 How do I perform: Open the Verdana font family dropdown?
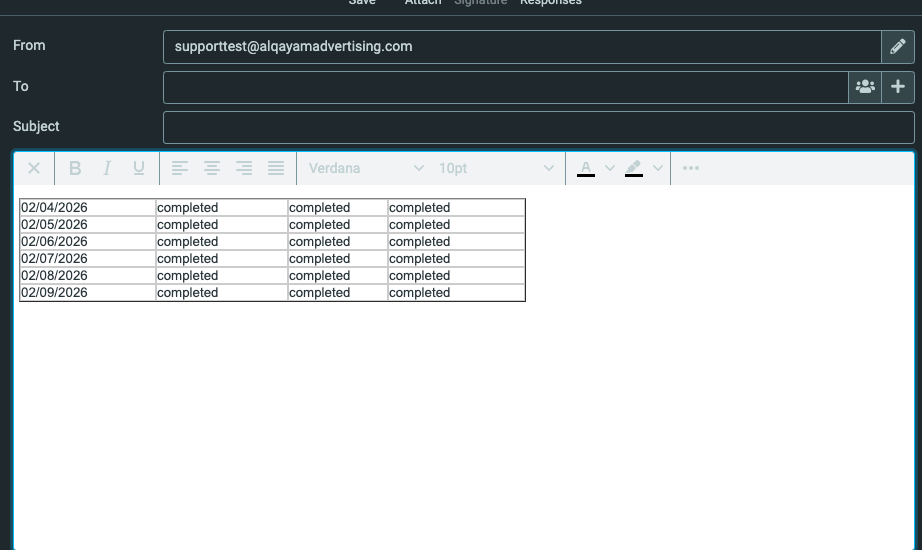(x=366, y=168)
